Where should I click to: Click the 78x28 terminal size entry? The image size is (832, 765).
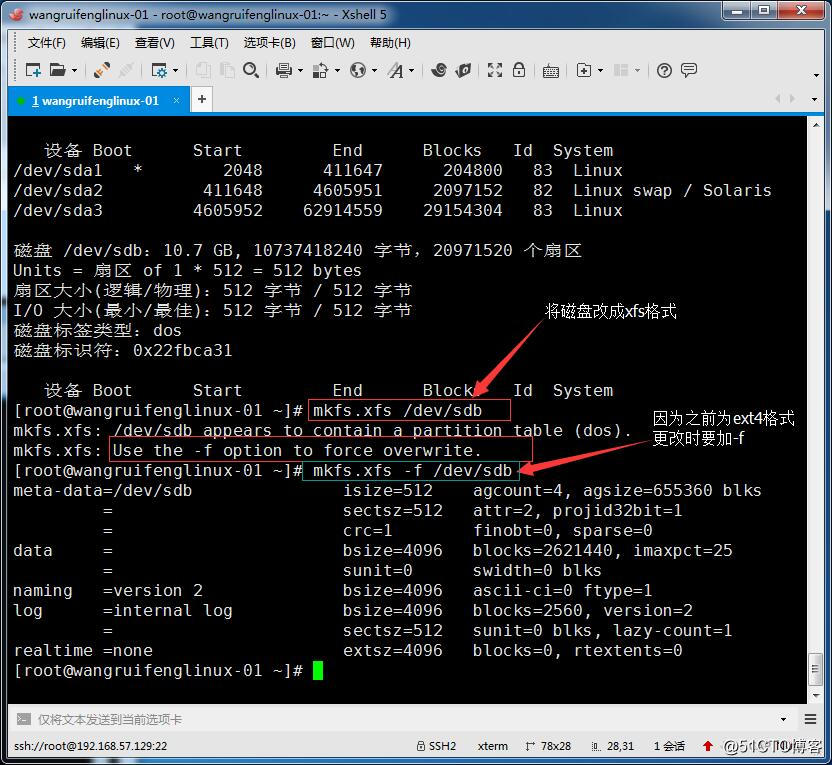548,746
